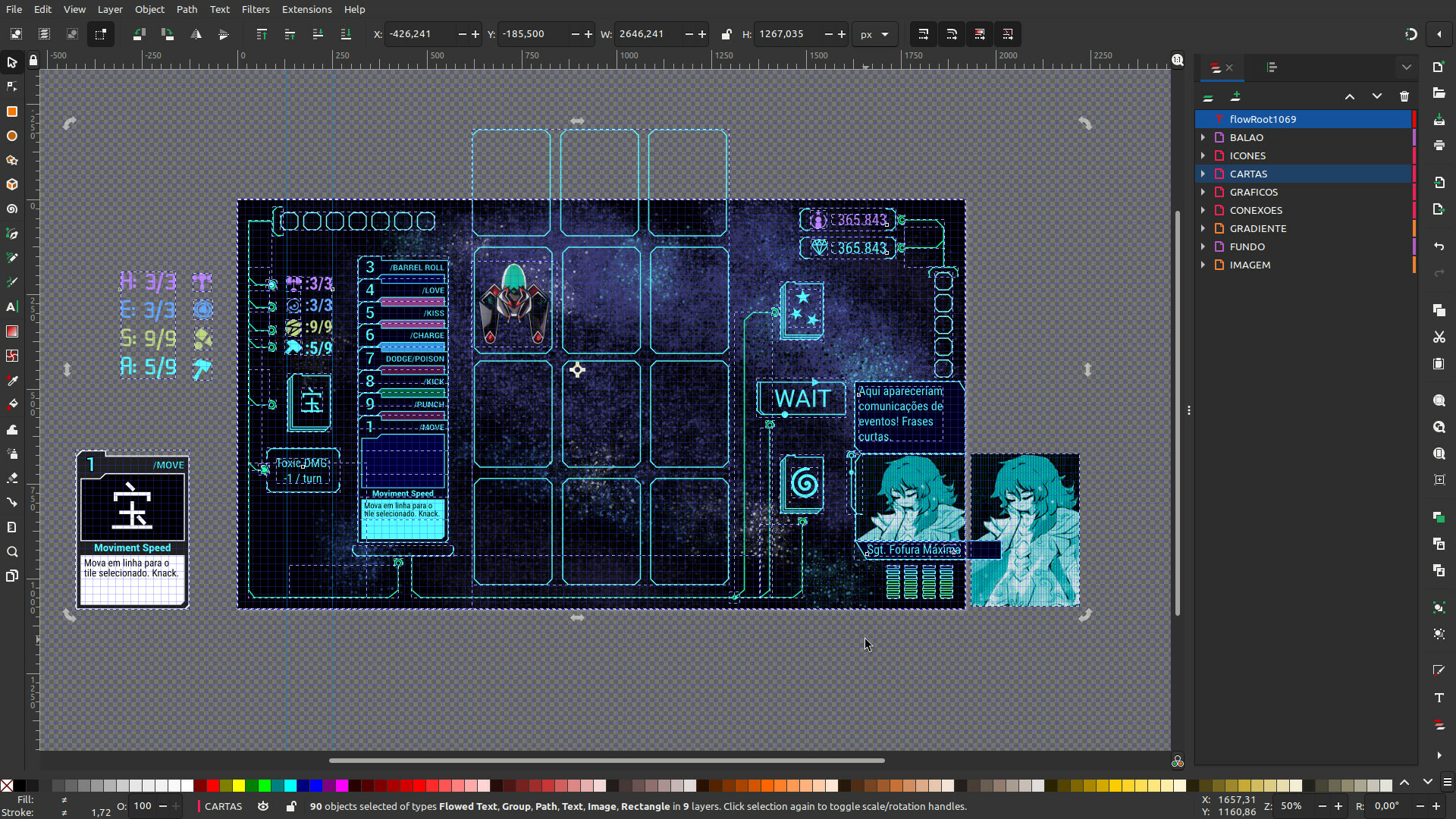Image resolution: width=1456 pixels, height=819 pixels.
Task: Expand the CARTAS layer
Action: 1203,174
